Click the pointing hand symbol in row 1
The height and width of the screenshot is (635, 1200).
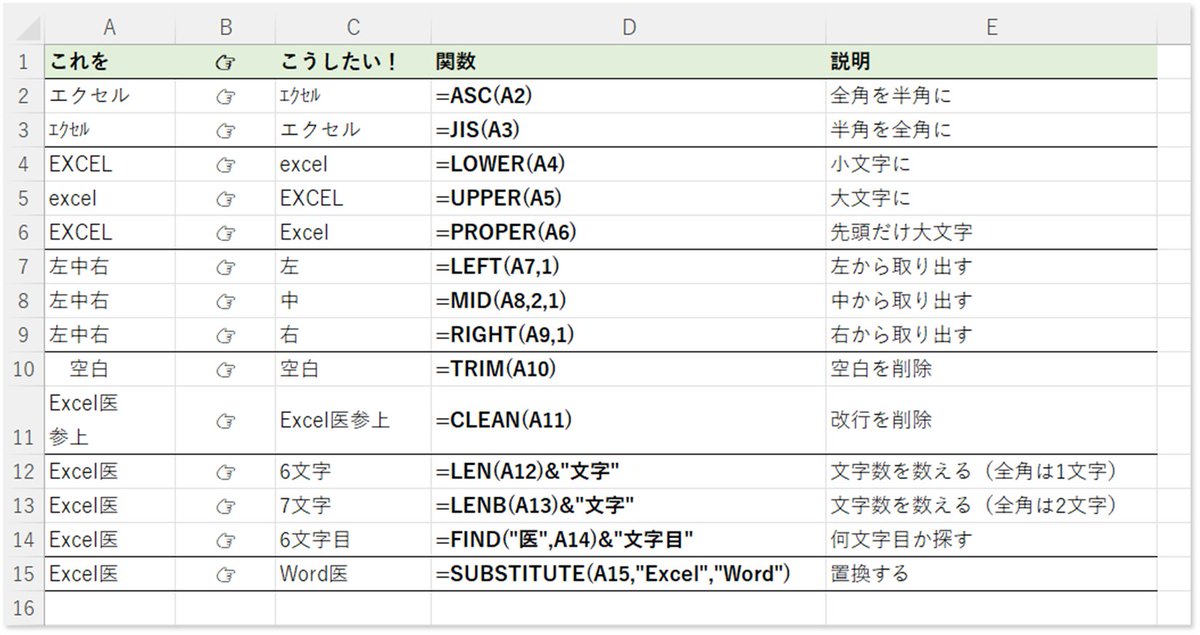point(225,63)
